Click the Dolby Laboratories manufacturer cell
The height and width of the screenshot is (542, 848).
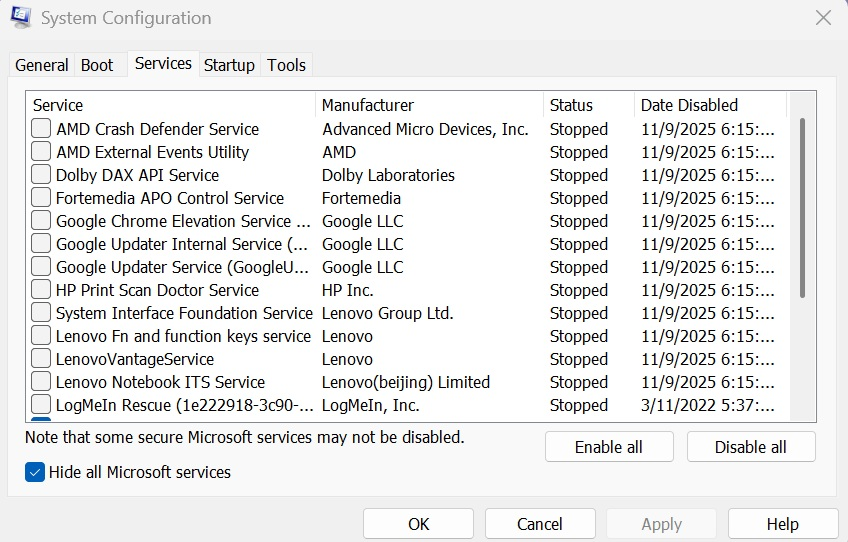388,175
